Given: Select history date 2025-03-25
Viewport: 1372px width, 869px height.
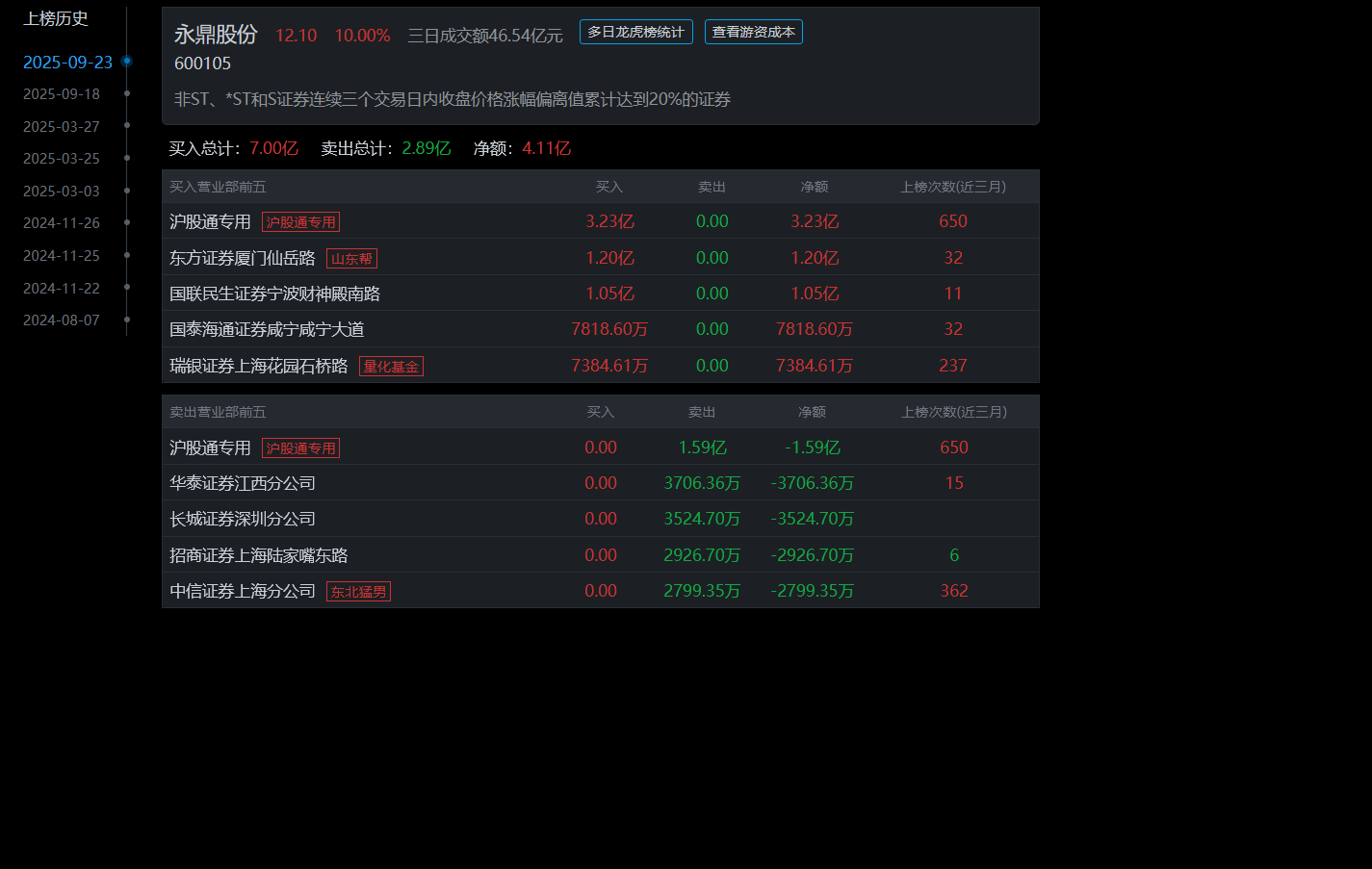Looking at the screenshot, I should pos(62,159).
